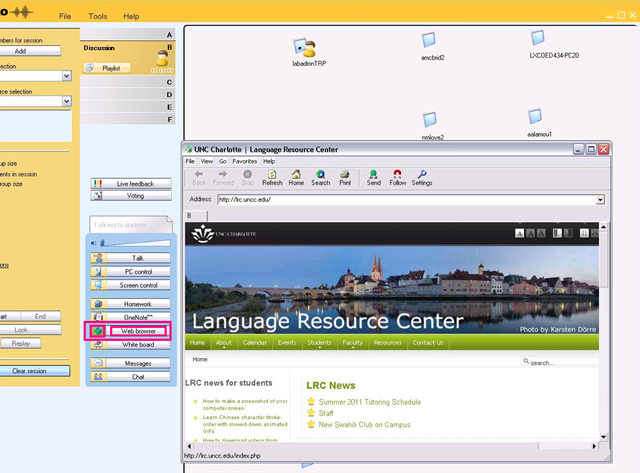The width and height of the screenshot is (640, 473).
Task: Open the Tools menu in top bar
Action: click(x=97, y=17)
